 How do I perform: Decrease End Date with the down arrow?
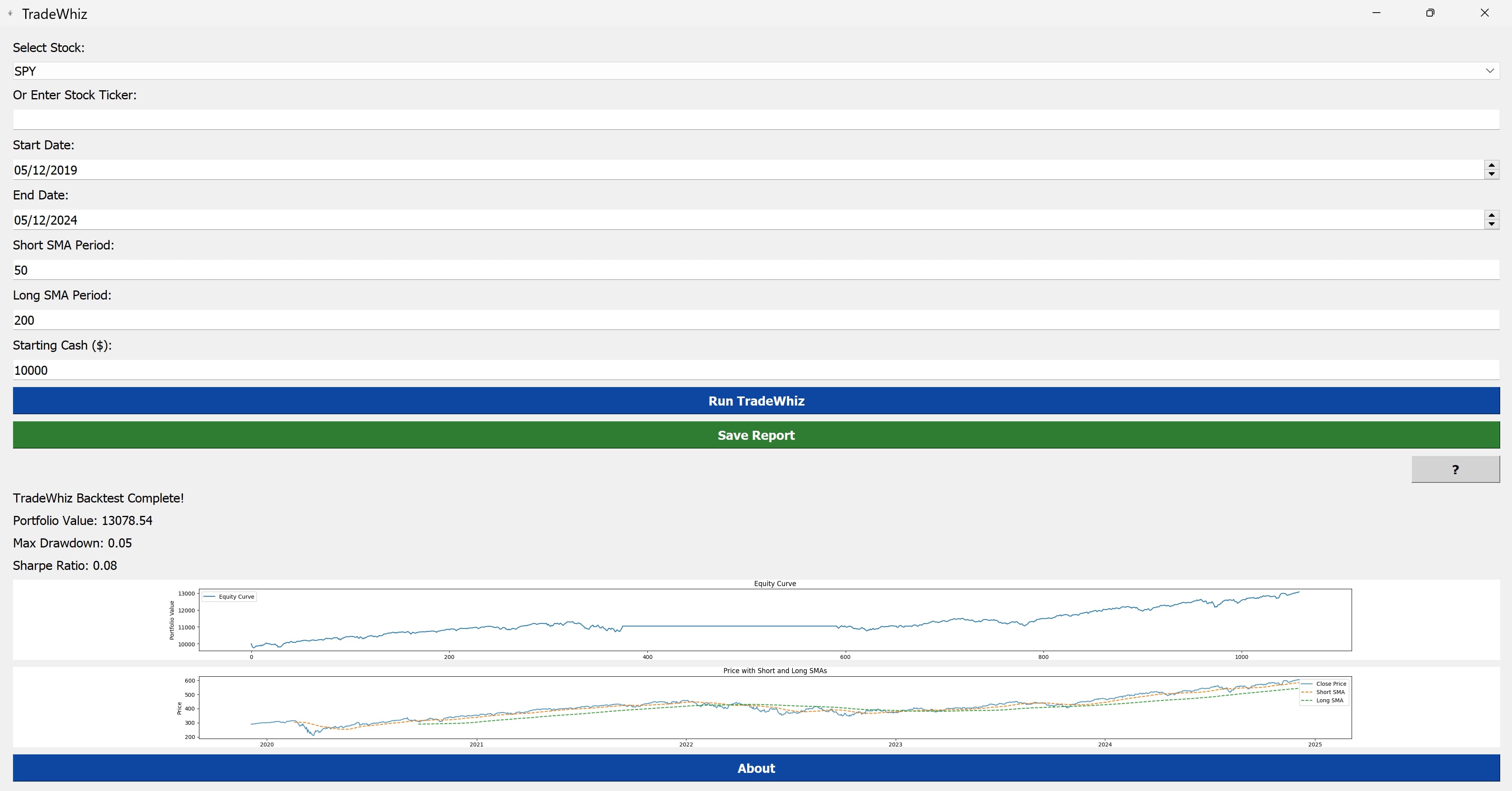1492,224
